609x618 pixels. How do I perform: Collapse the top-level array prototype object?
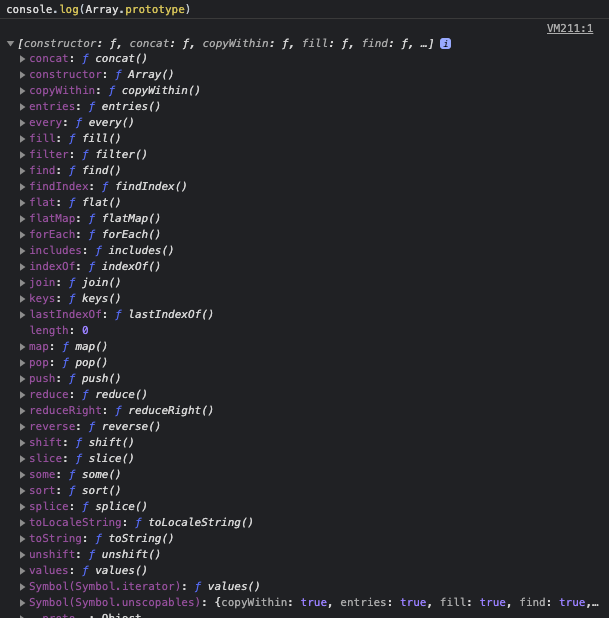click(11, 43)
